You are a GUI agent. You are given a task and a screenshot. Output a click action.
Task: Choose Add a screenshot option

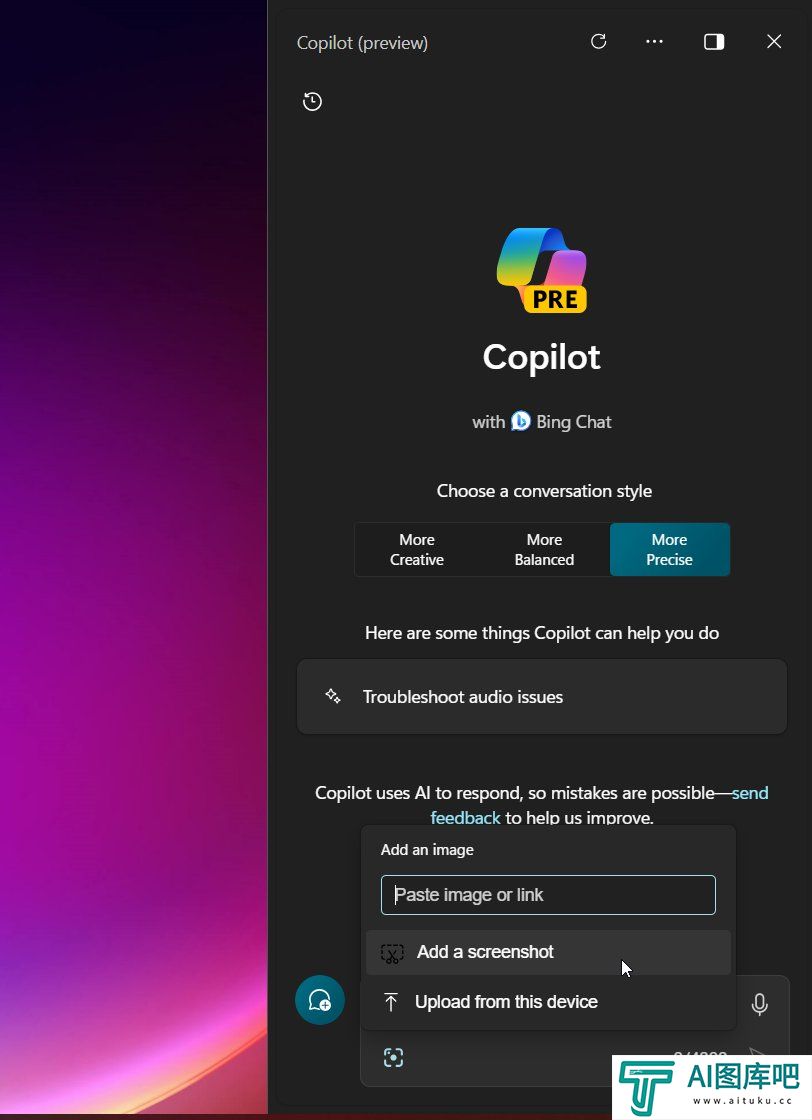[548, 952]
